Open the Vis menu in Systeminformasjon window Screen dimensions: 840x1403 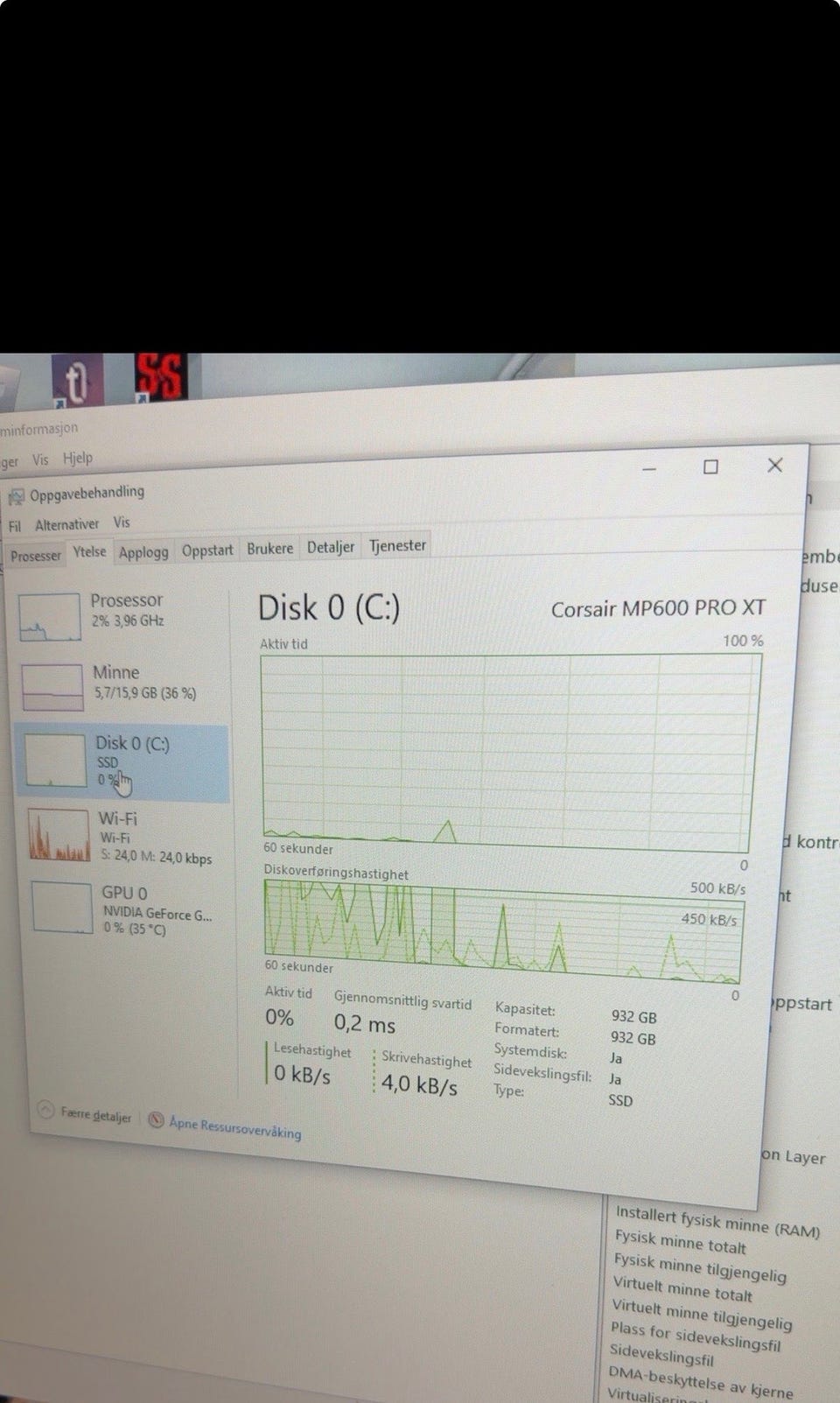pyautogui.click(x=40, y=459)
